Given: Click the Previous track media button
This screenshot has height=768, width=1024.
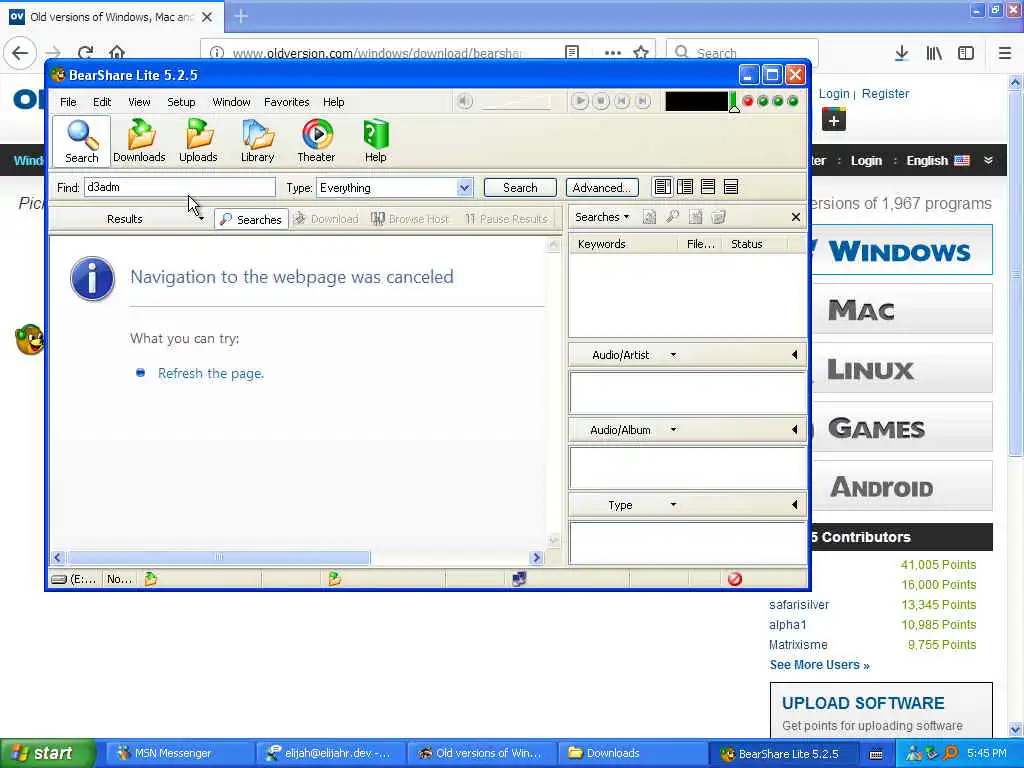Looking at the screenshot, I should click(622, 101).
